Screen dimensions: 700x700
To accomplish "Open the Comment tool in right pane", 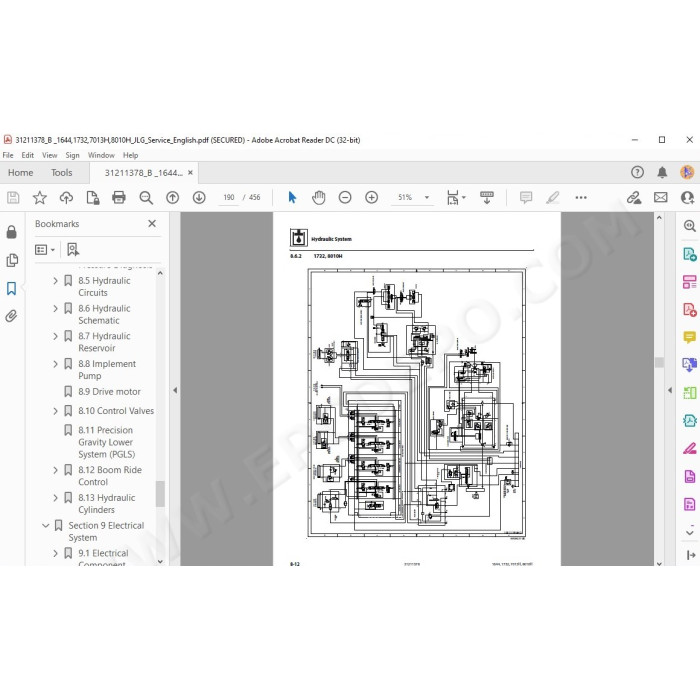I will click(x=689, y=337).
